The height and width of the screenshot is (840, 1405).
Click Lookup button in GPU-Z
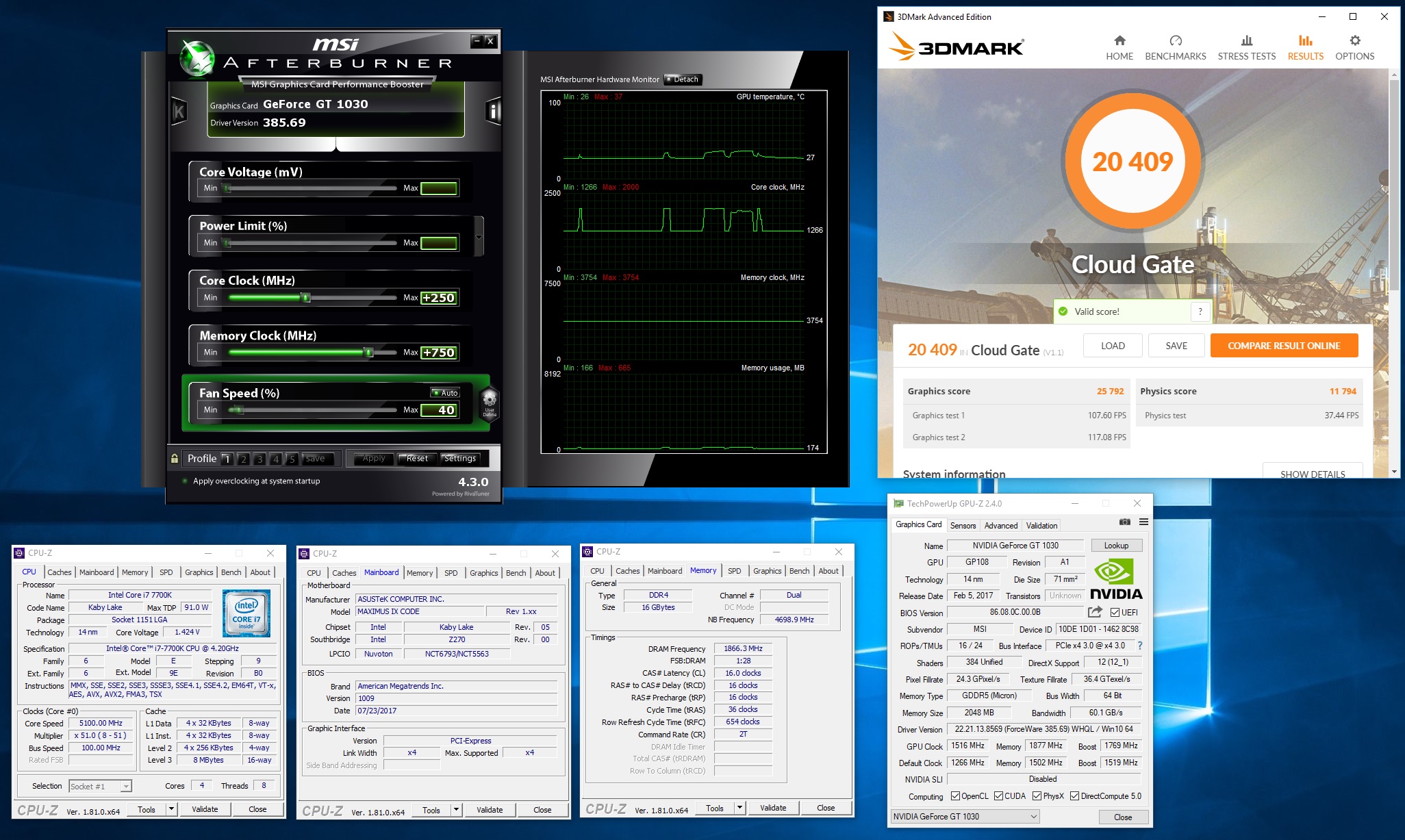1115,546
